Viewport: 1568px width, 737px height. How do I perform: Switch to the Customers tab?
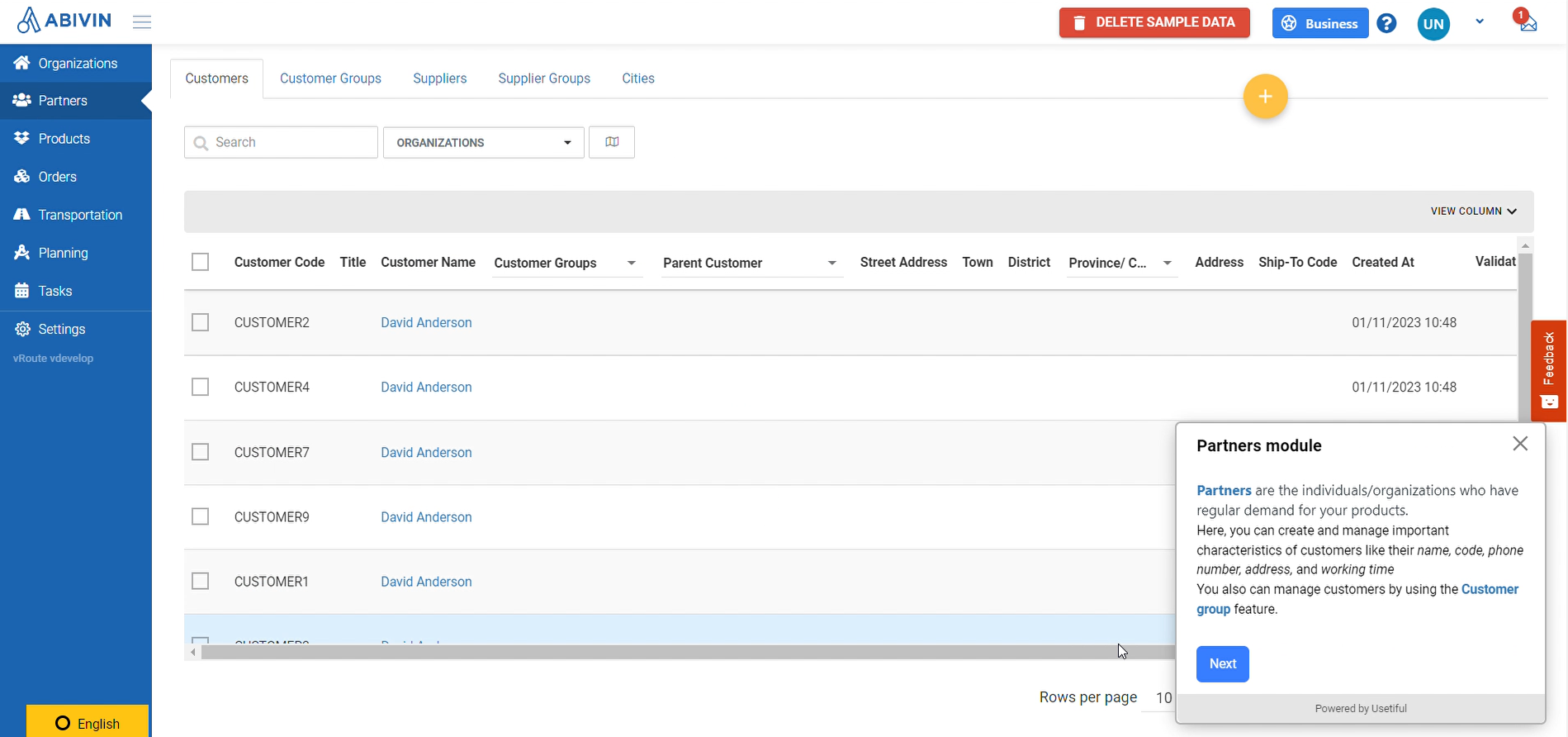[216, 78]
